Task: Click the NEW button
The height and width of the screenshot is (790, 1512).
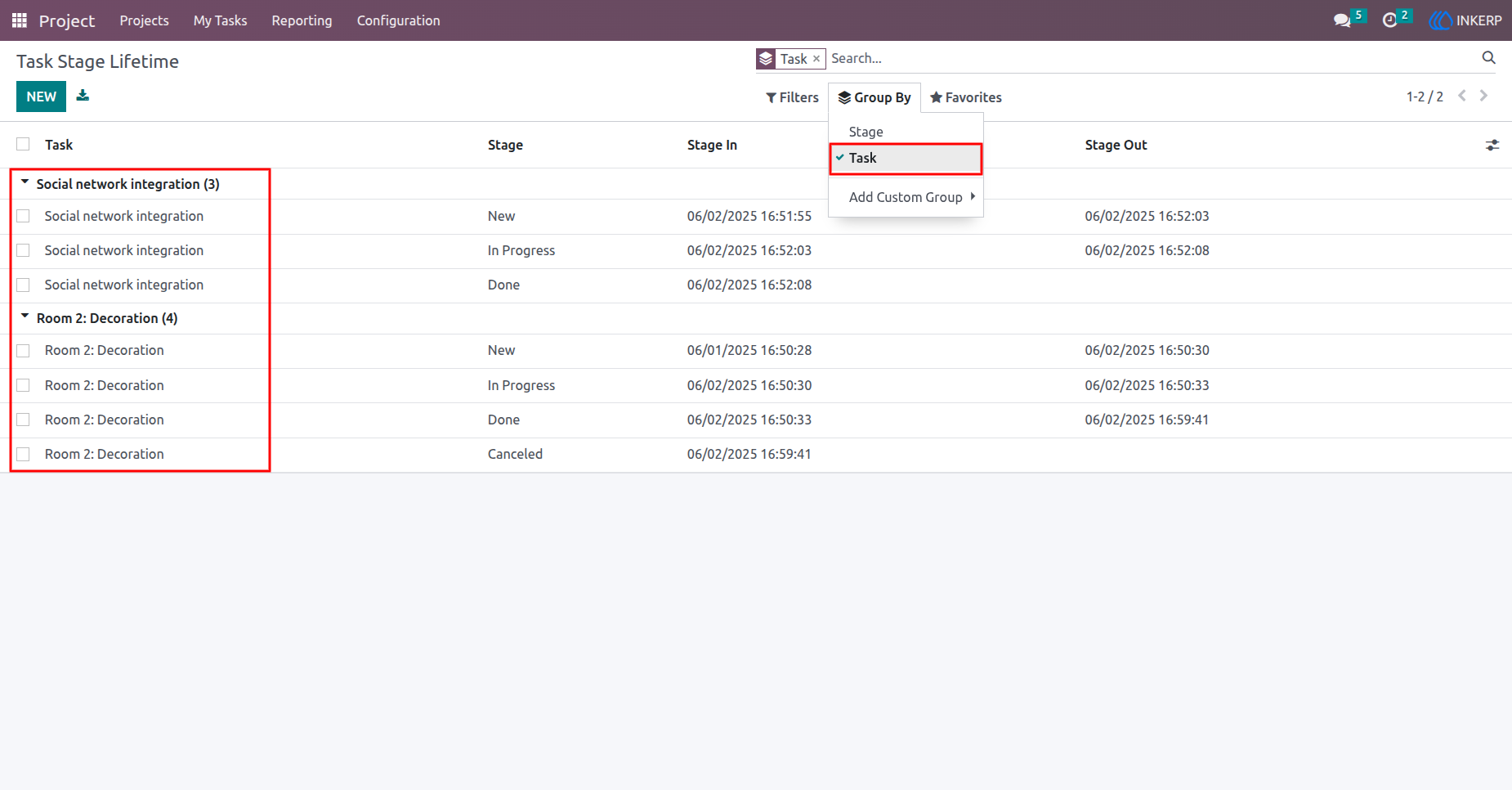Action: 41,97
